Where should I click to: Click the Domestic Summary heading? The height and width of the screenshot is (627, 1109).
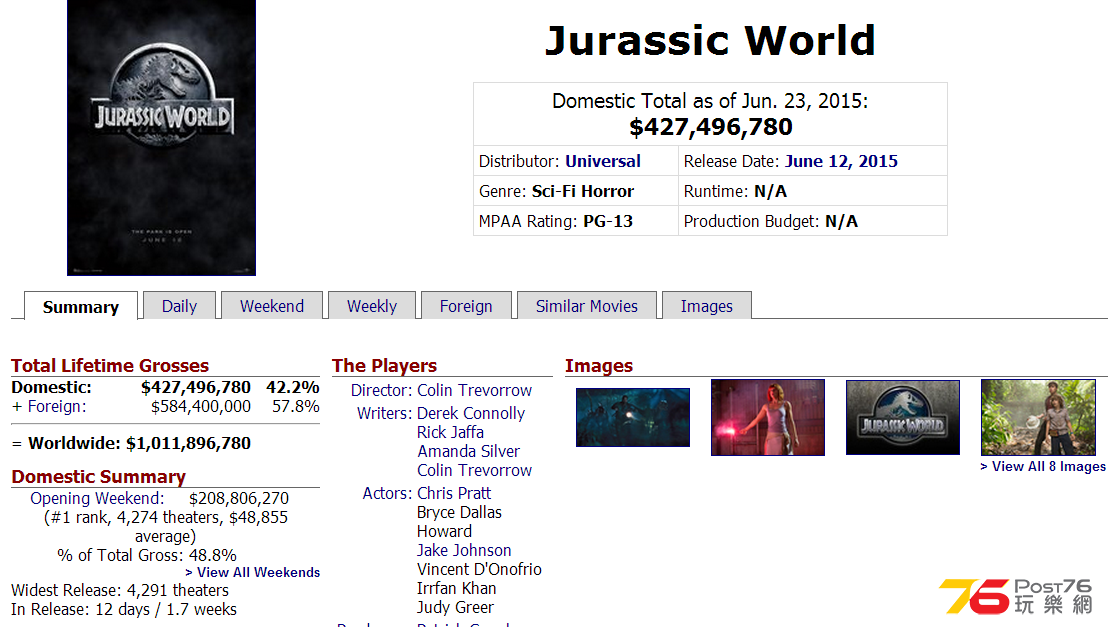[x=99, y=477]
